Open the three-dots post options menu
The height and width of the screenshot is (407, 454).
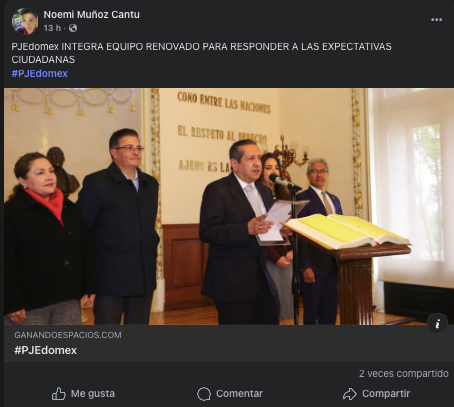point(436,20)
